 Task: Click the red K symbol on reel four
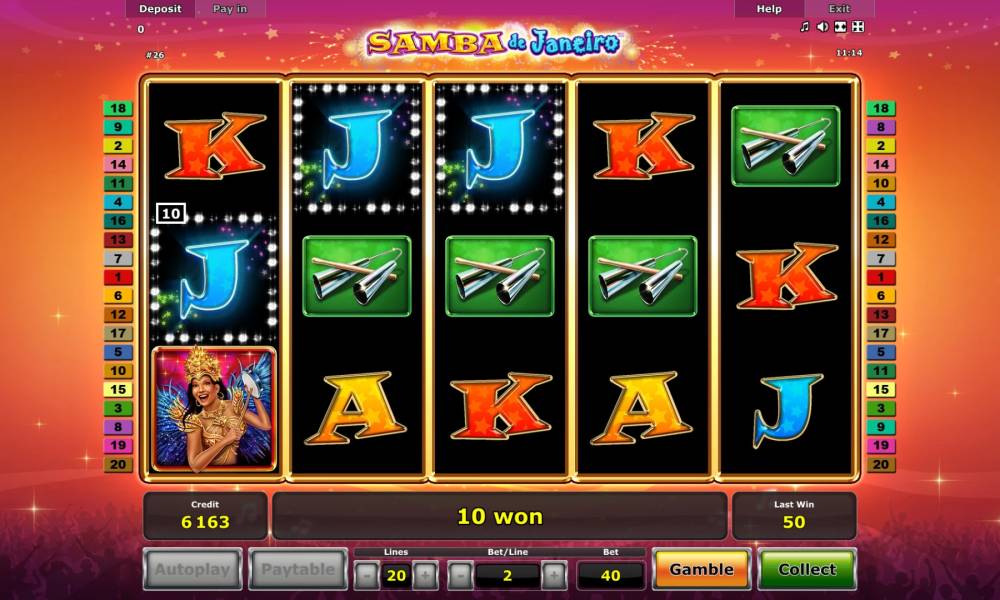643,146
